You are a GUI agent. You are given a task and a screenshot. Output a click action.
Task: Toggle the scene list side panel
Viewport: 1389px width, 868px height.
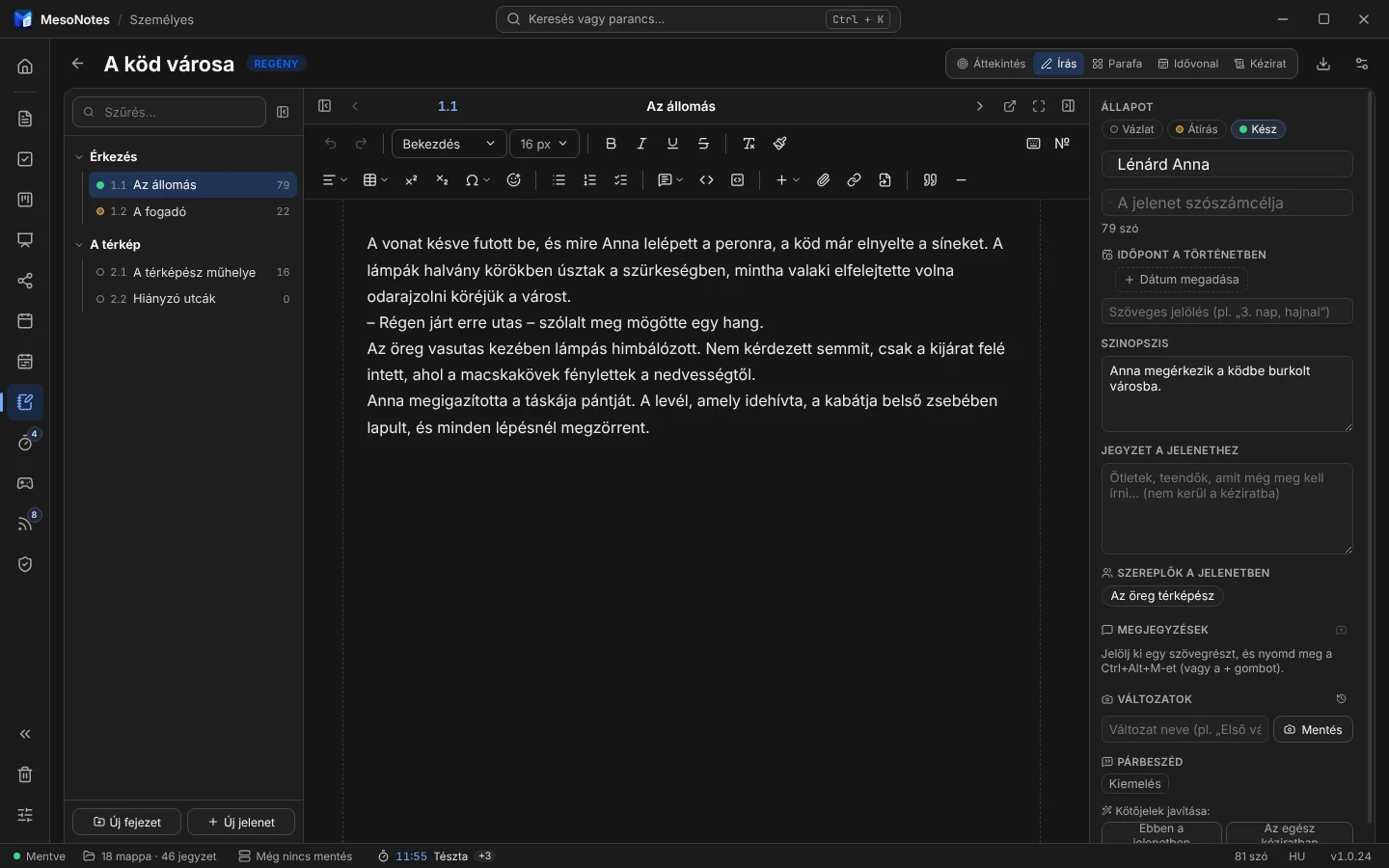pos(325,106)
